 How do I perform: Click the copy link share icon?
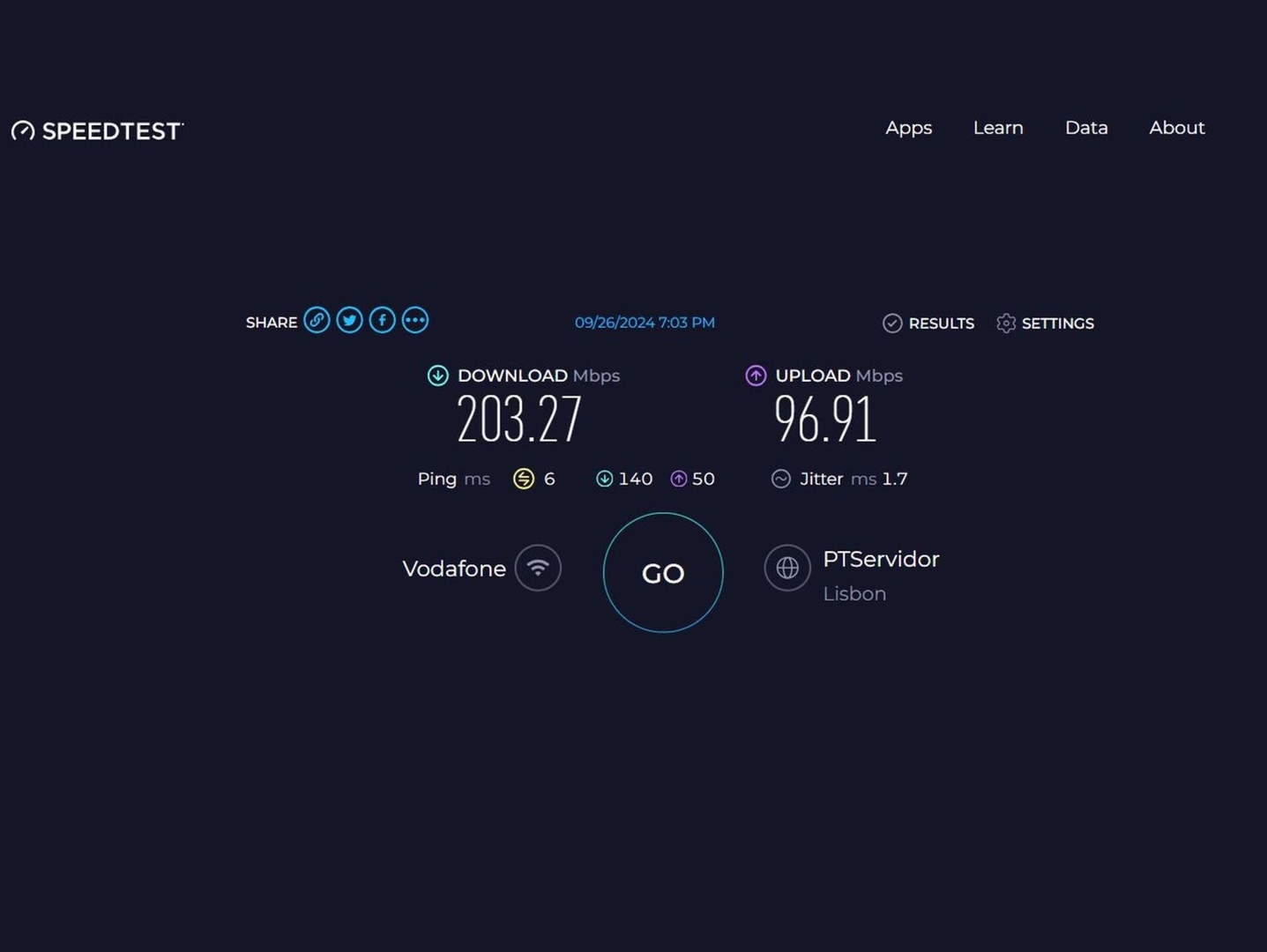coord(317,320)
